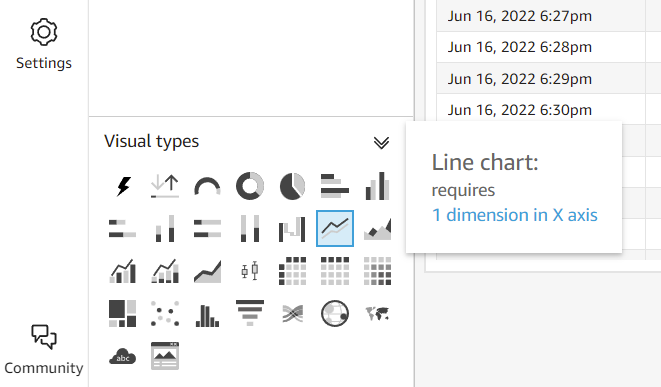This screenshot has width=661, height=387.
Task: Choose the Sankey diagram visual
Action: click(x=293, y=313)
